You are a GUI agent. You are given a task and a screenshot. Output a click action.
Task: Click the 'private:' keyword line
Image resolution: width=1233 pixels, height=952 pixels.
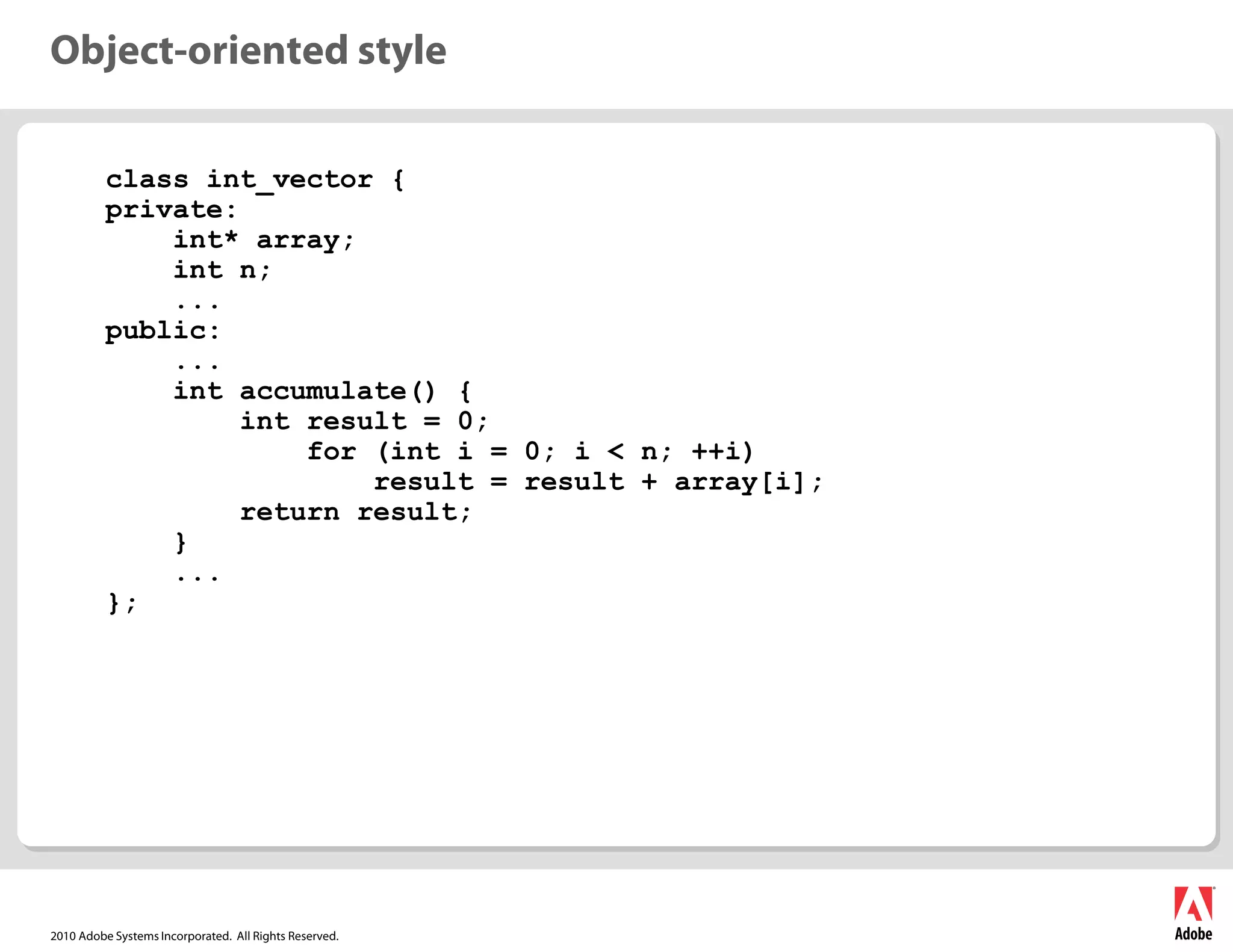171,211
